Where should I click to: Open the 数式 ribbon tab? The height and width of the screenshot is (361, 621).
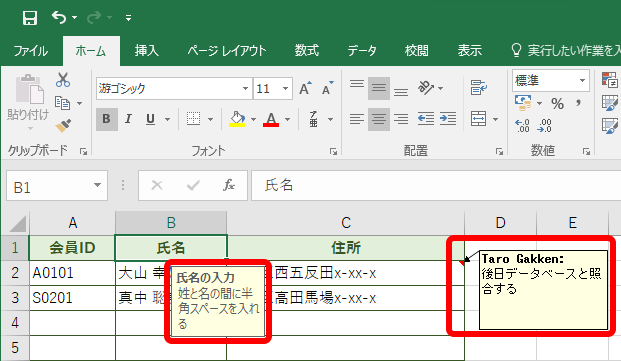click(x=307, y=50)
